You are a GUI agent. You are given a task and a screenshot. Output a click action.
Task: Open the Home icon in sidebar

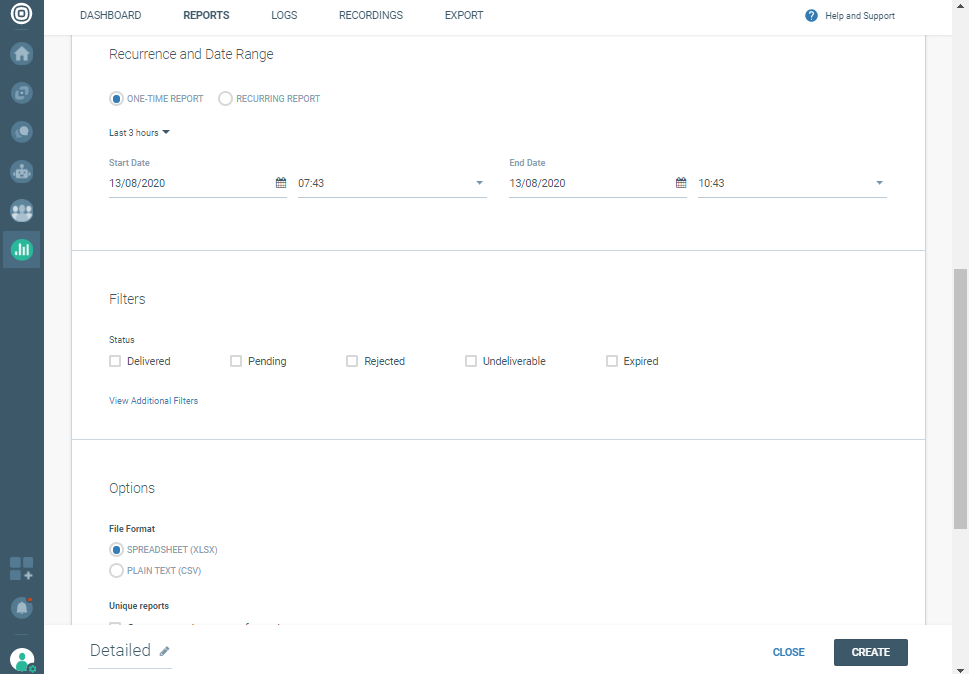(x=21, y=54)
